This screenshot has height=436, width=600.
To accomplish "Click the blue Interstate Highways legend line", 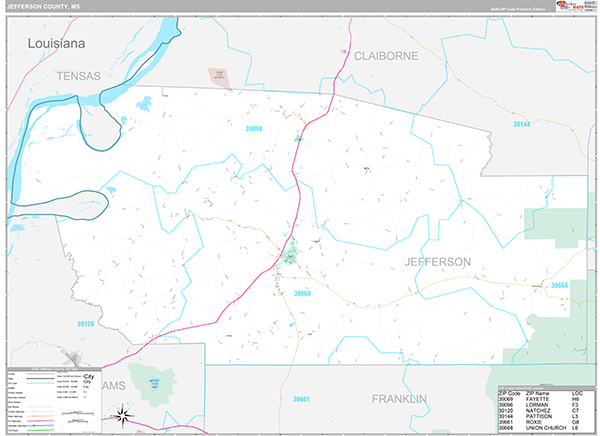I will 41,426.
